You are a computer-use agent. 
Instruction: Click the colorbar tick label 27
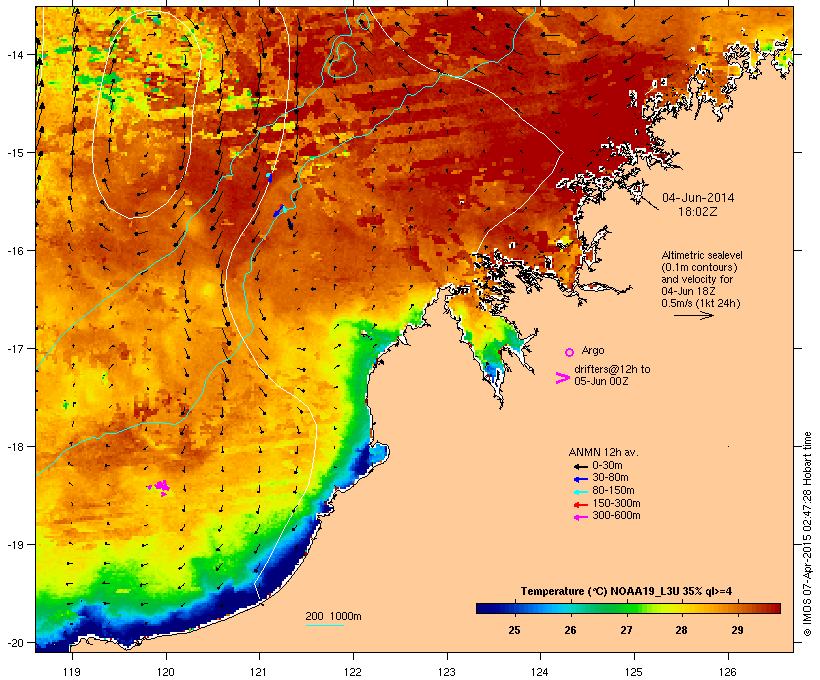[627, 630]
